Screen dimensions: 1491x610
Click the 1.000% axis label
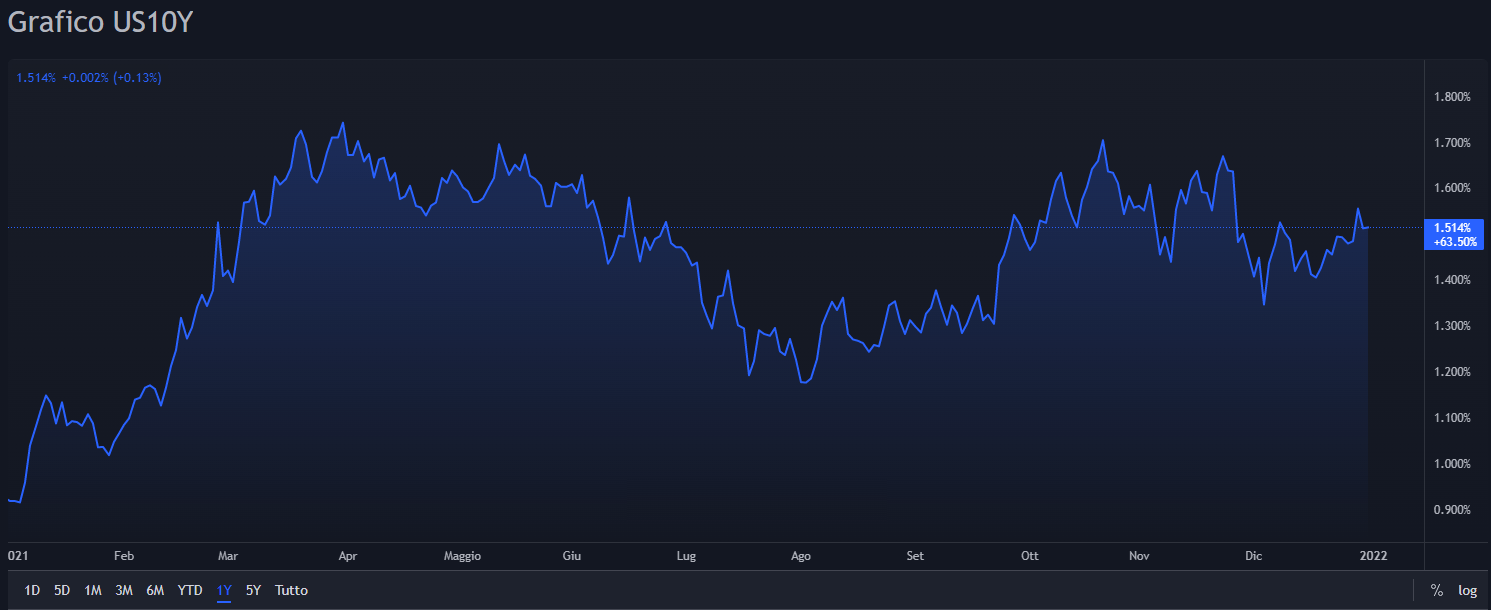1452,464
